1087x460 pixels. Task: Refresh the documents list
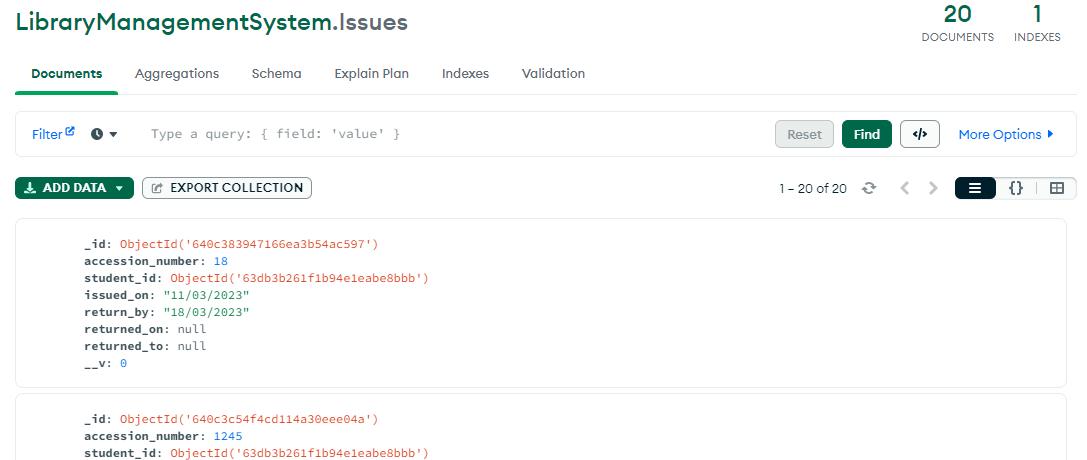pyautogui.click(x=869, y=188)
